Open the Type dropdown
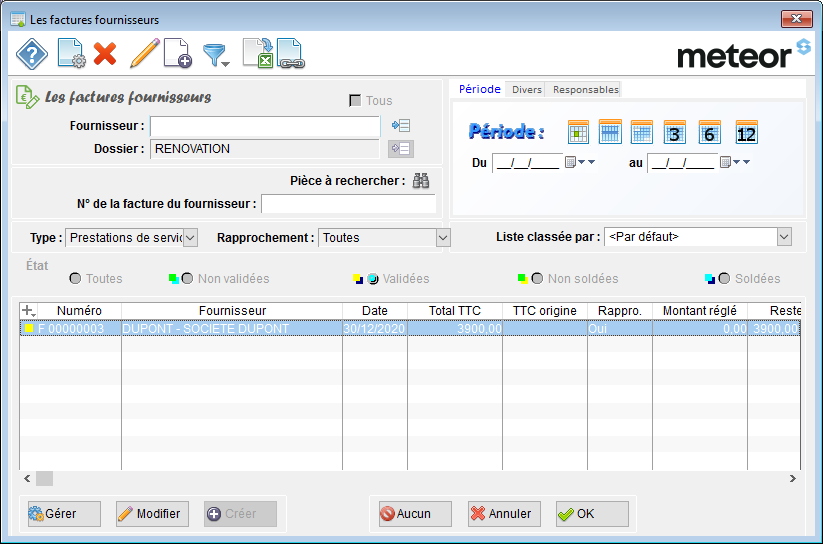 coord(191,238)
